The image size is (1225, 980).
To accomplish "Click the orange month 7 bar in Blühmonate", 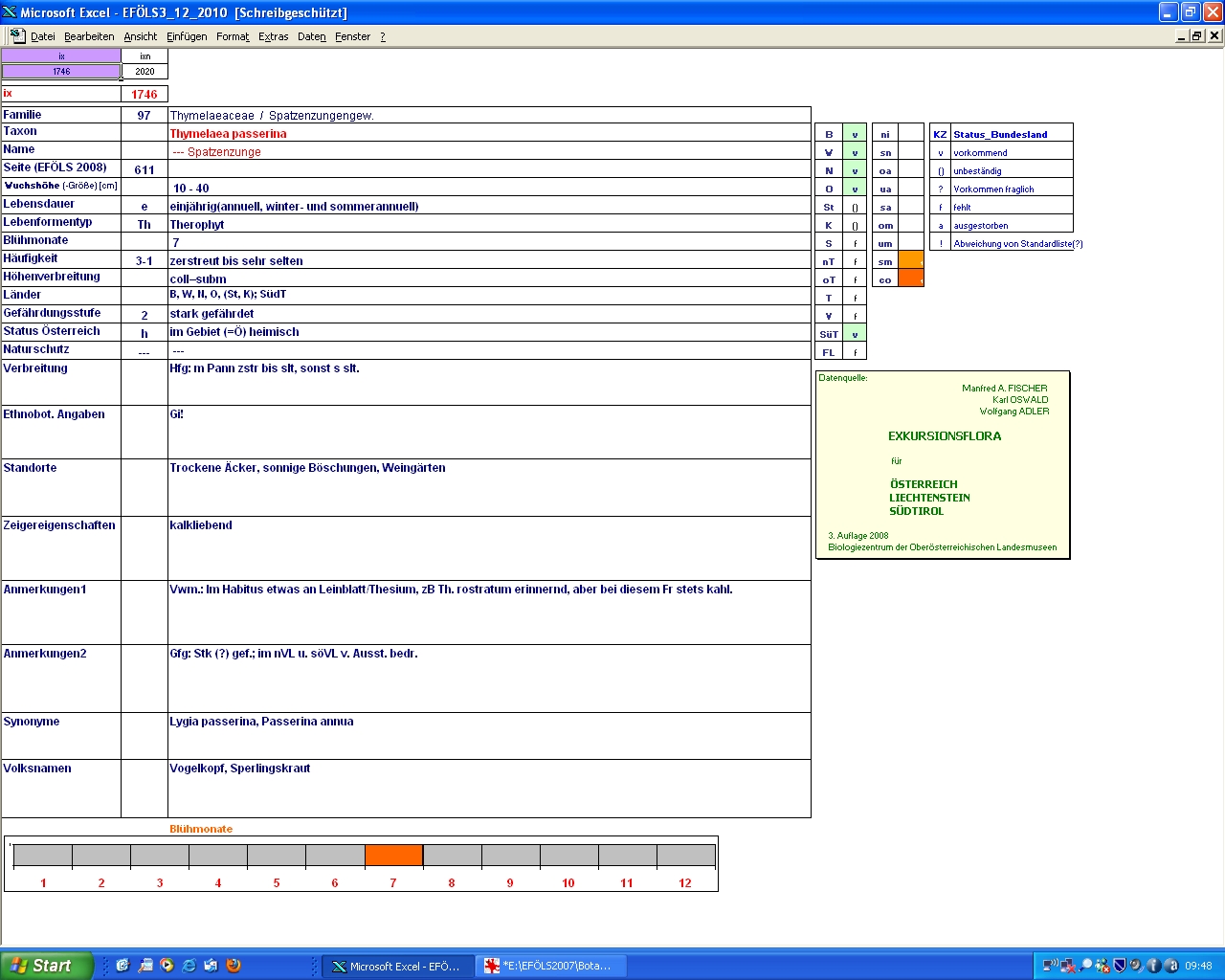I will coord(393,855).
